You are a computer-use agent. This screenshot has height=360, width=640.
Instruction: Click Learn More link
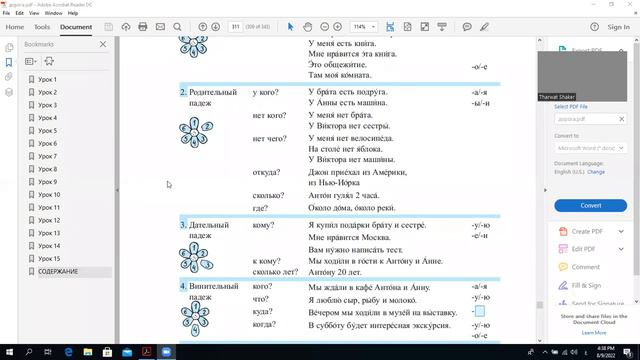(594, 333)
